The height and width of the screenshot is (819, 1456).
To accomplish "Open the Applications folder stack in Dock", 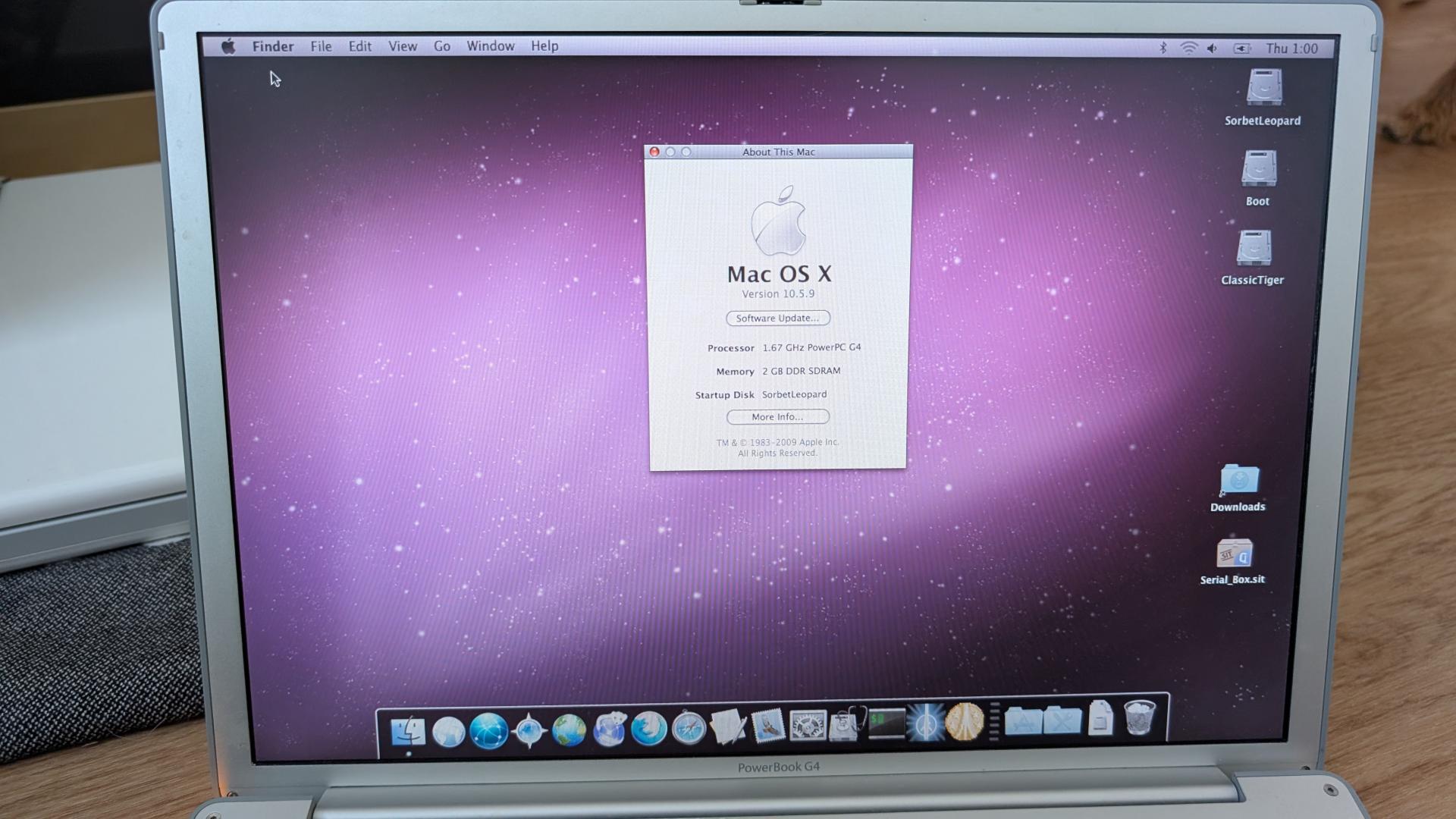I will tap(1022, 720).
